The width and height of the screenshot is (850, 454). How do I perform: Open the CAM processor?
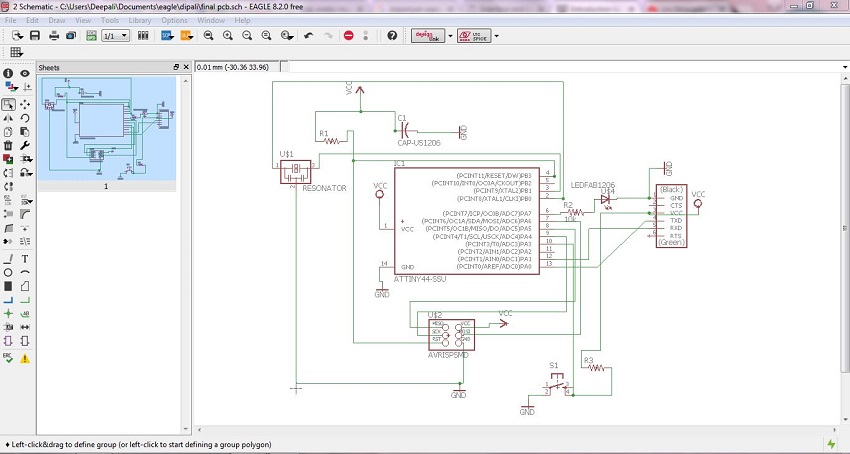click(x=71, y=35)
